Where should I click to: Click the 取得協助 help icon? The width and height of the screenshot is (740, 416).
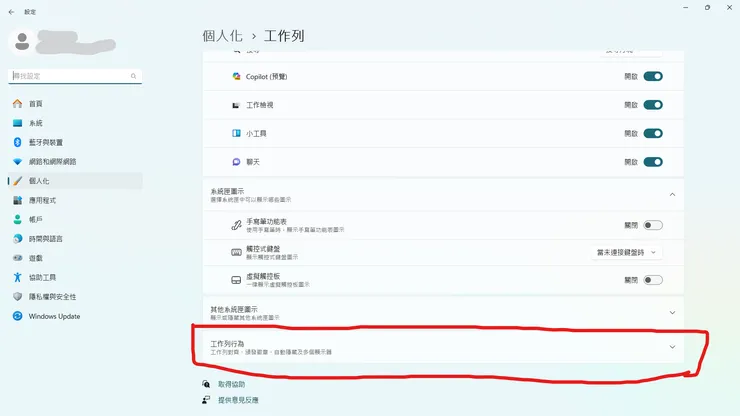(x=206, y=384)
